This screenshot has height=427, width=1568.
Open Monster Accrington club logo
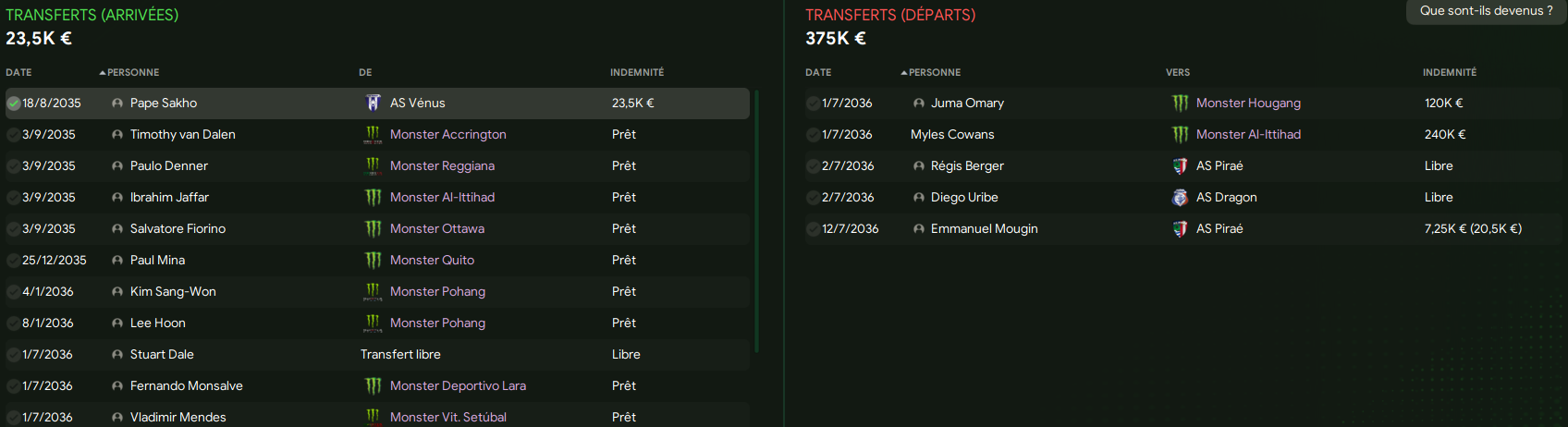pyautogui.click(x=373, y=135)
